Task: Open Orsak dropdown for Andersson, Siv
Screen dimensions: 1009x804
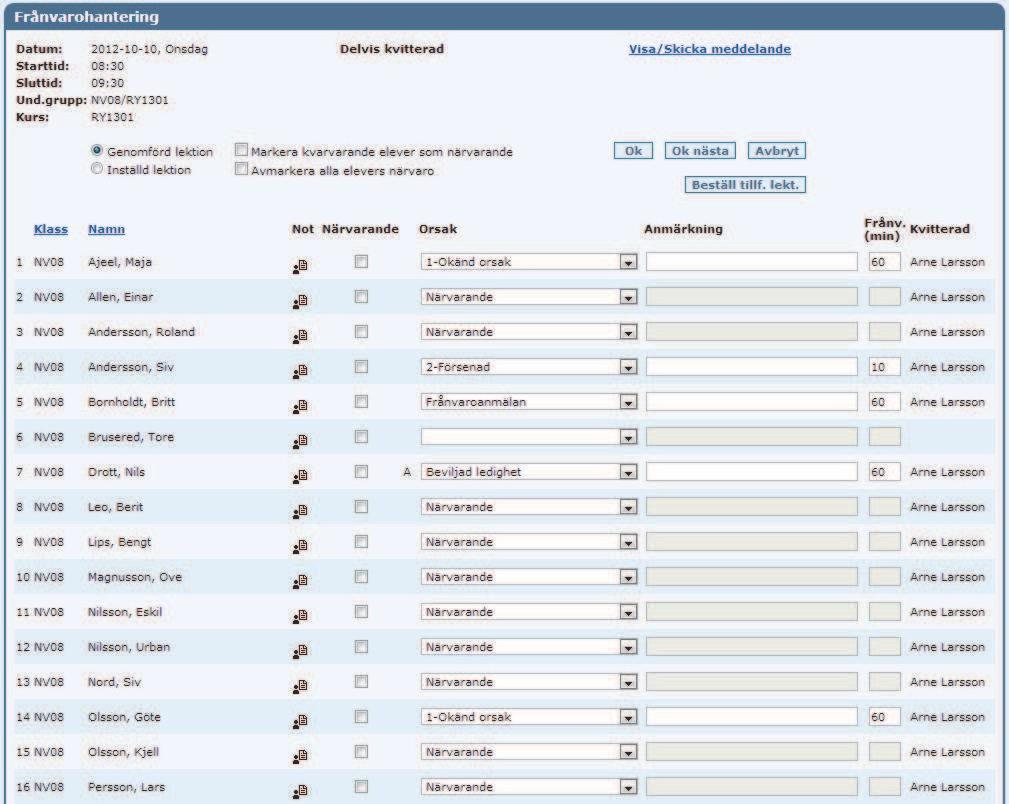Action: pyautogui.click(x=529, y=367)
